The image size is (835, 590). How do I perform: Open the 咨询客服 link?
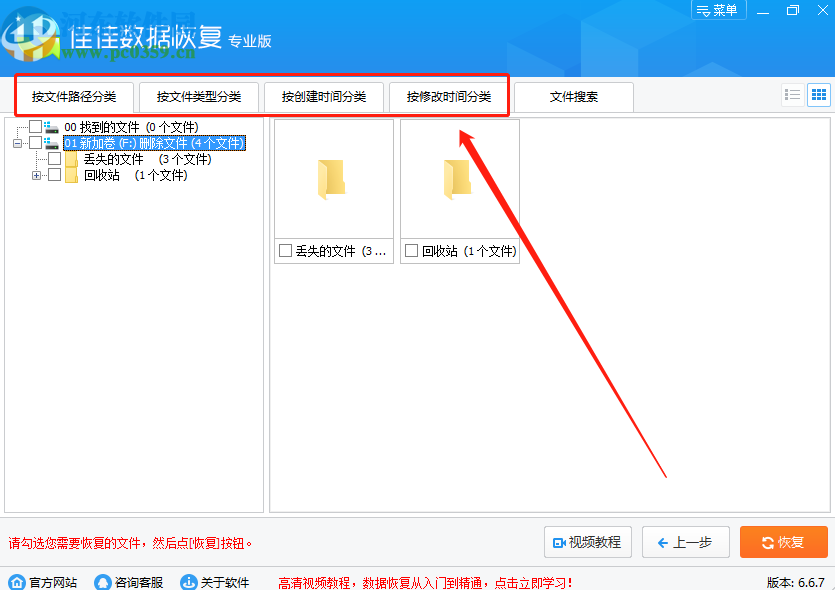[139, 583]
